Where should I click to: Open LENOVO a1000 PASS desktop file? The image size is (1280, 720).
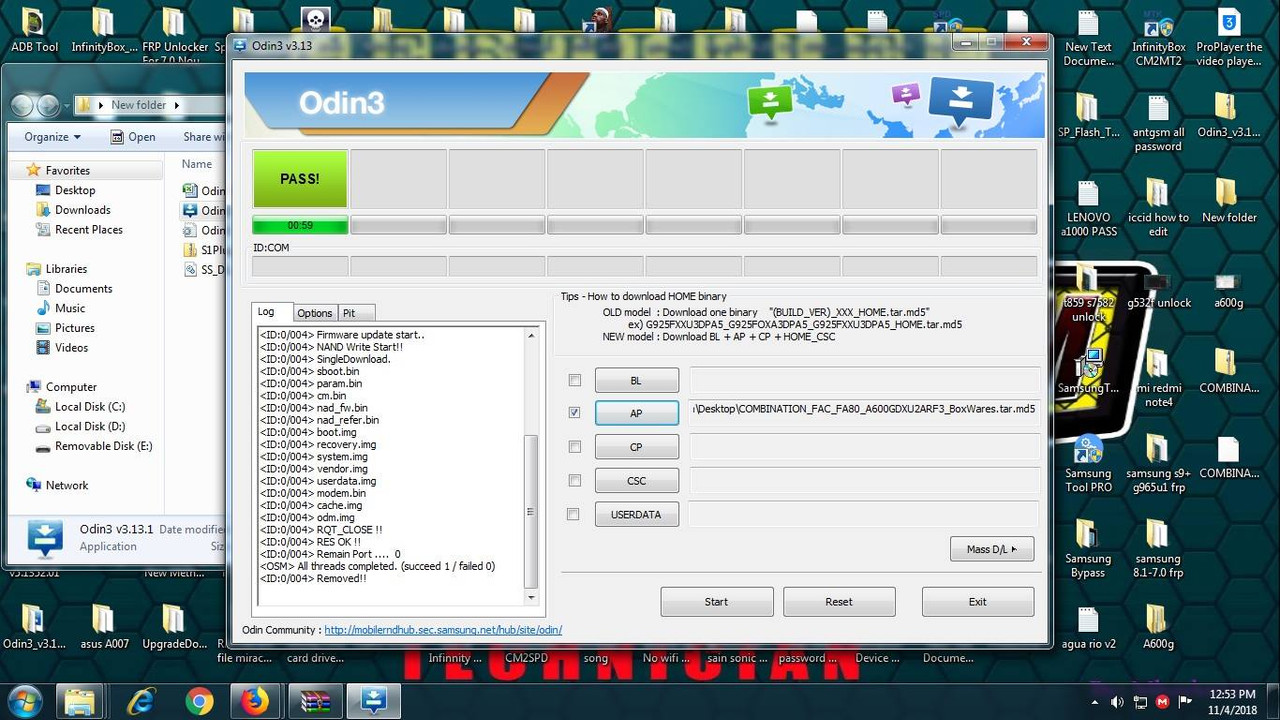tap(1088, 208)
